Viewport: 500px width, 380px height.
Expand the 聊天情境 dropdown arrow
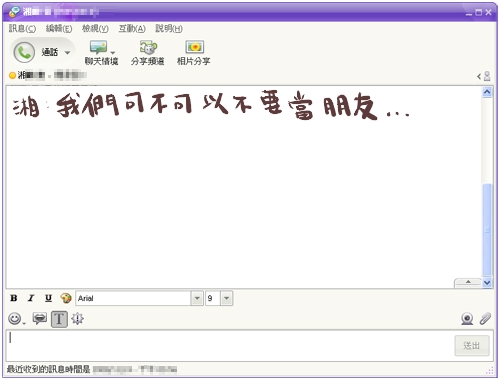(x=113, y=53)
